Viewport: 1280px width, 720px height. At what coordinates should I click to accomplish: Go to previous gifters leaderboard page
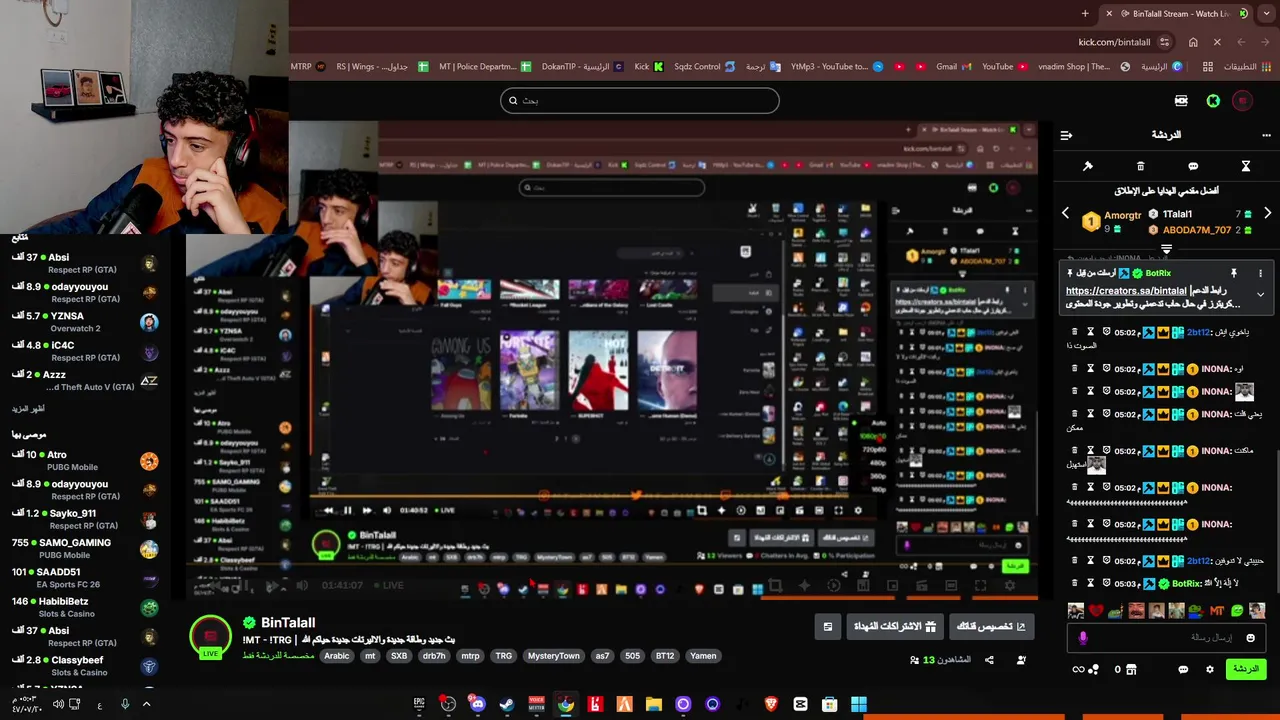(x=1065, y=213)
